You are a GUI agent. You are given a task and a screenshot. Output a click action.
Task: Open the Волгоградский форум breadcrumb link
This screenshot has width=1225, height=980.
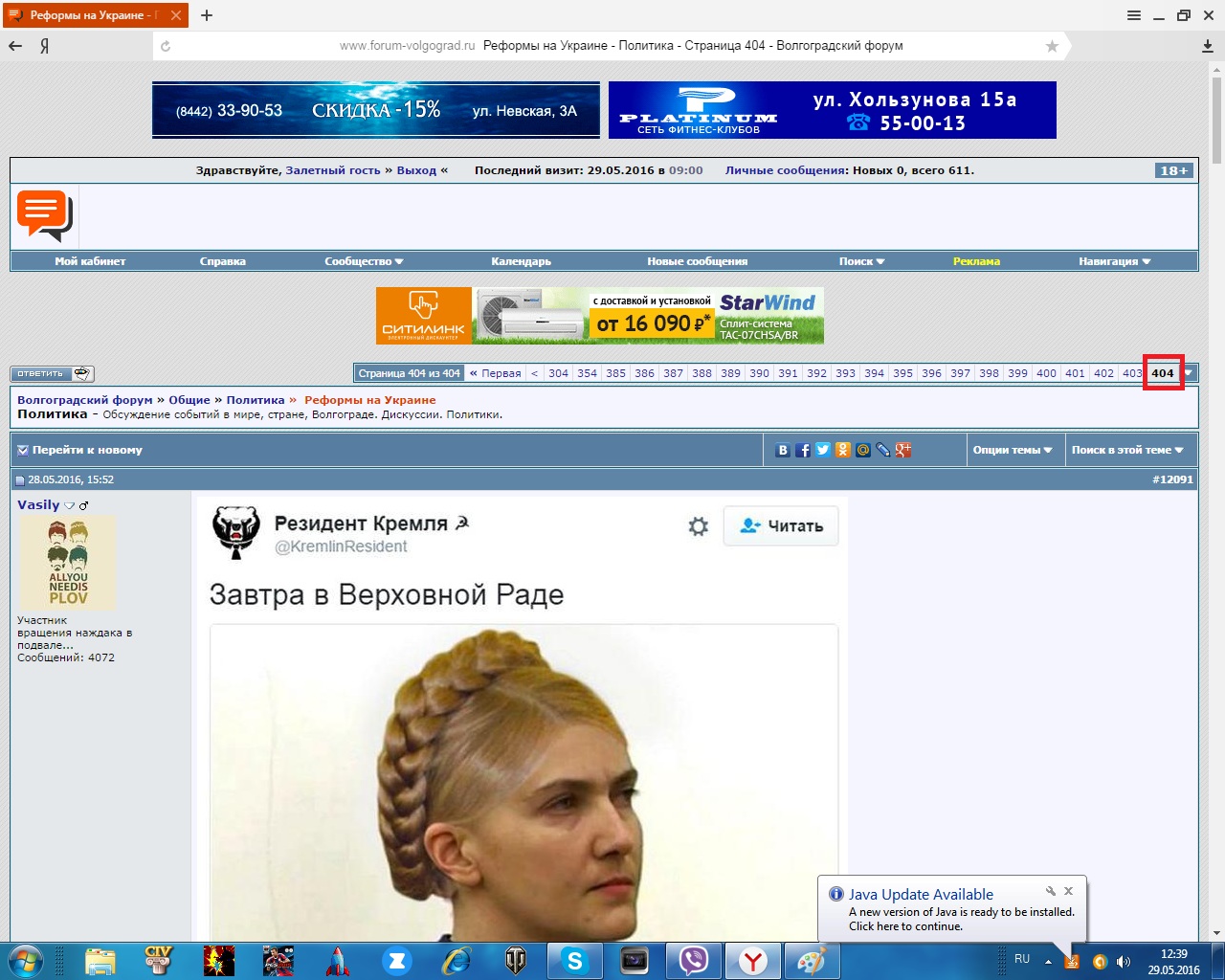tap(85, 400)
